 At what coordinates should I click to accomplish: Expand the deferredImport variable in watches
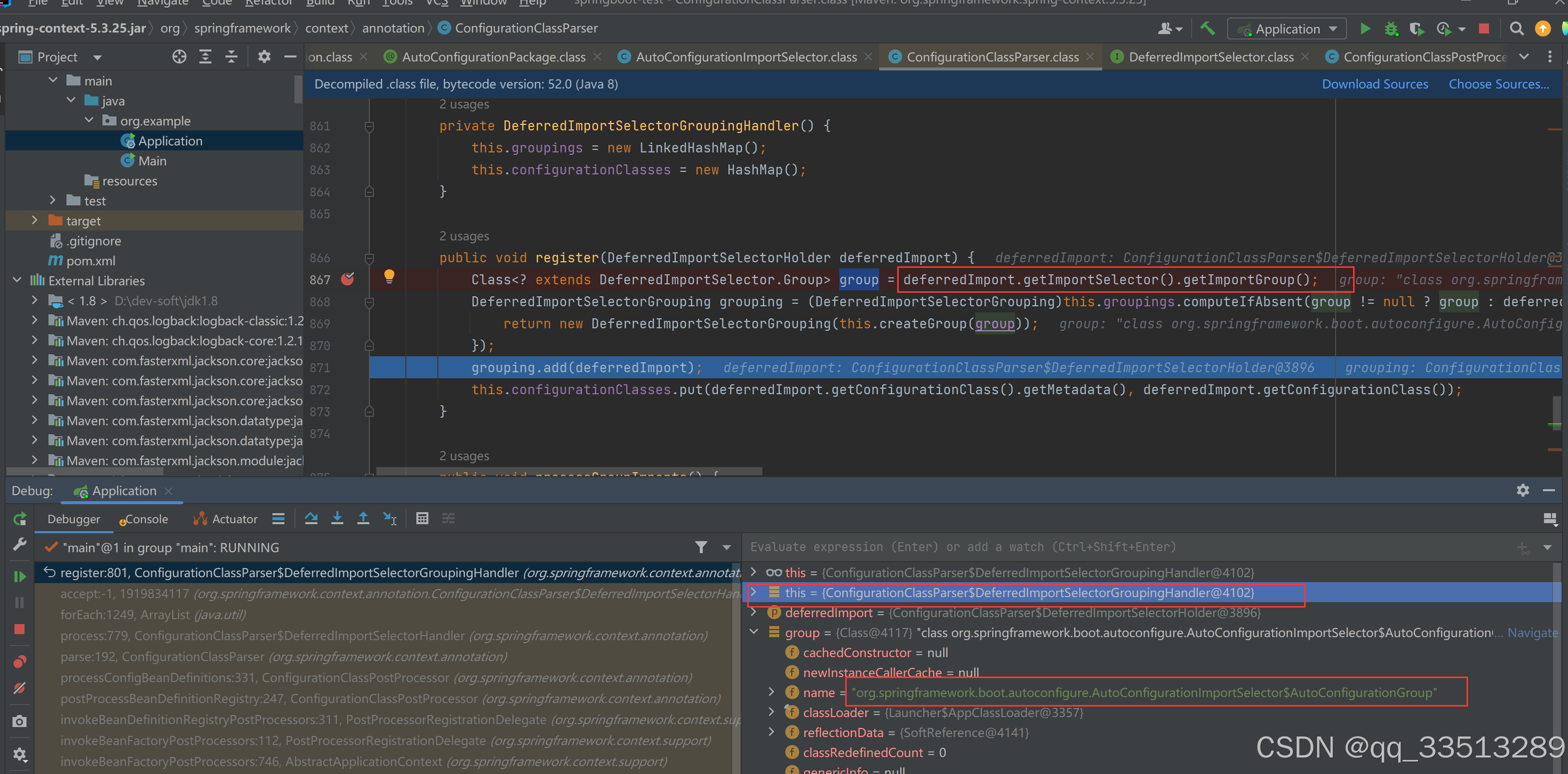click(754, 613)
